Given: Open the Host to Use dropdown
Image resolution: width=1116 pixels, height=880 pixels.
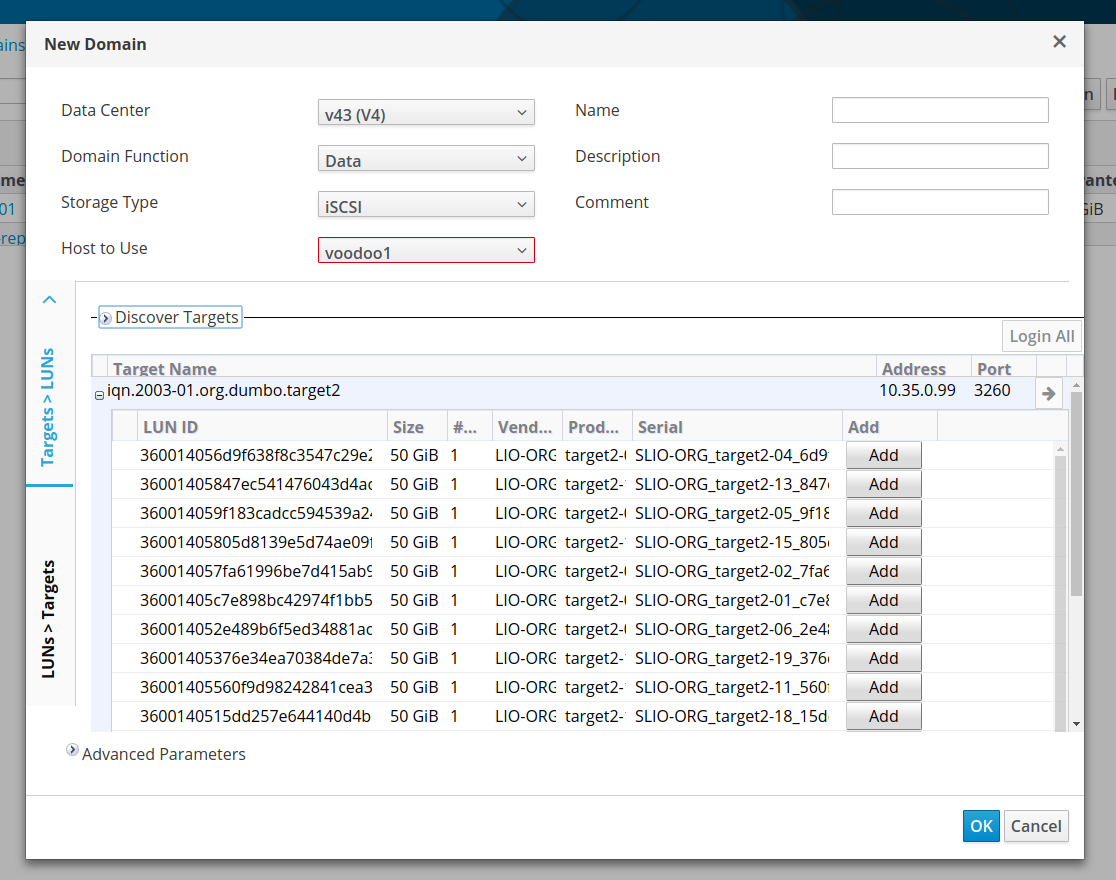Looking at the screenshot, I should click(425, 251).
